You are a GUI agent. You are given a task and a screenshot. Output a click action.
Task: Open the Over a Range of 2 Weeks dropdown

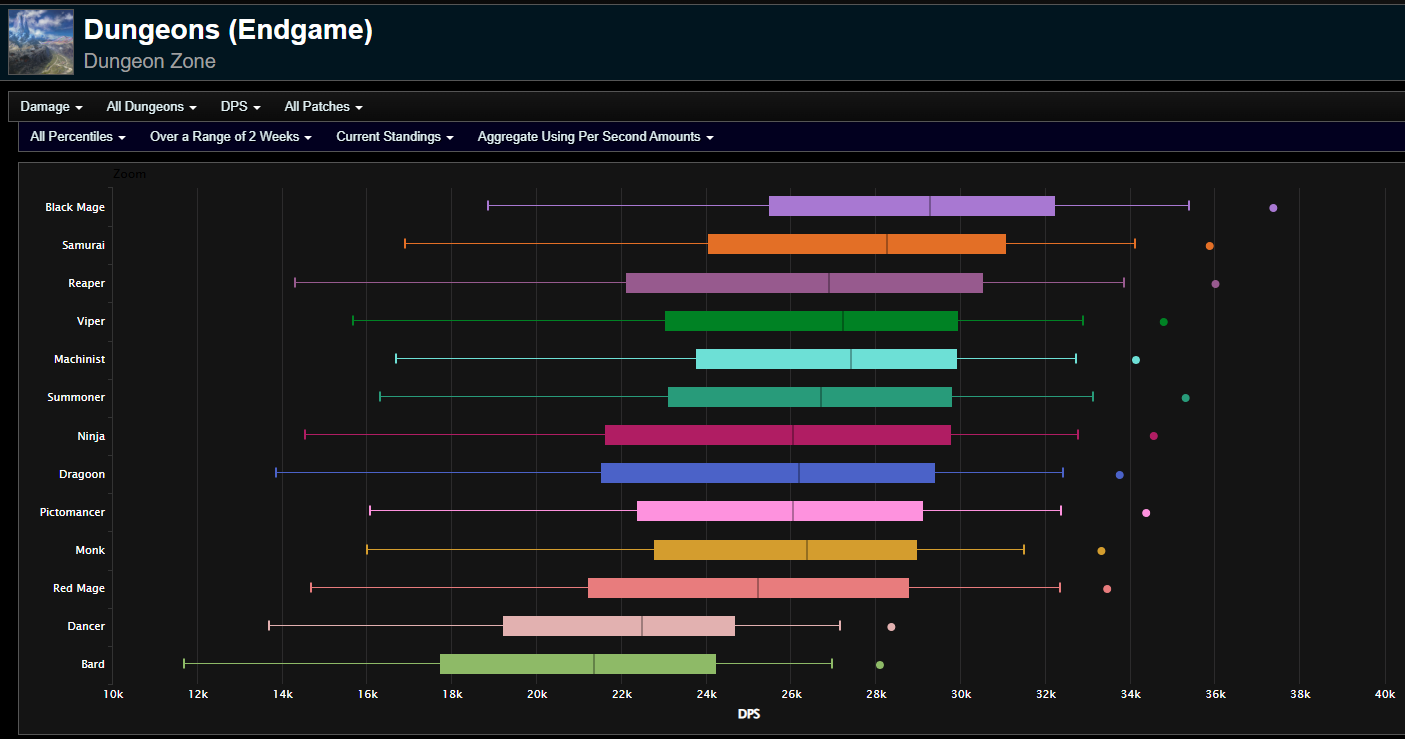coord(231,137)
